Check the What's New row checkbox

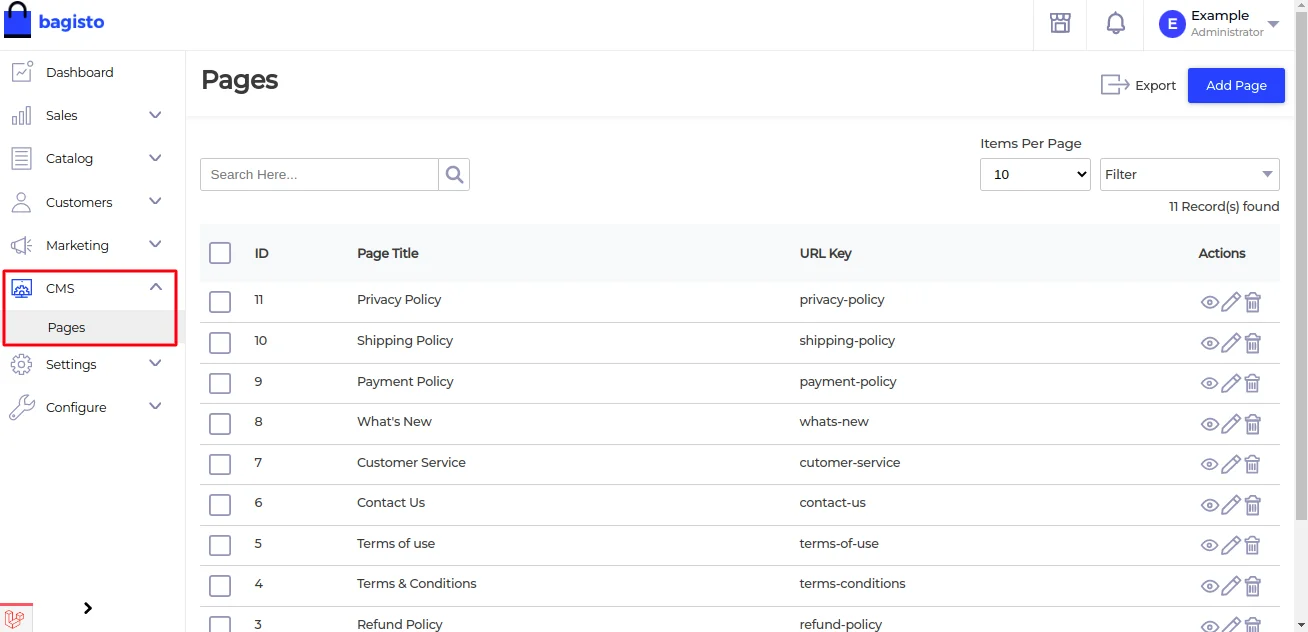pyautogui.click(x=220, y=424)
